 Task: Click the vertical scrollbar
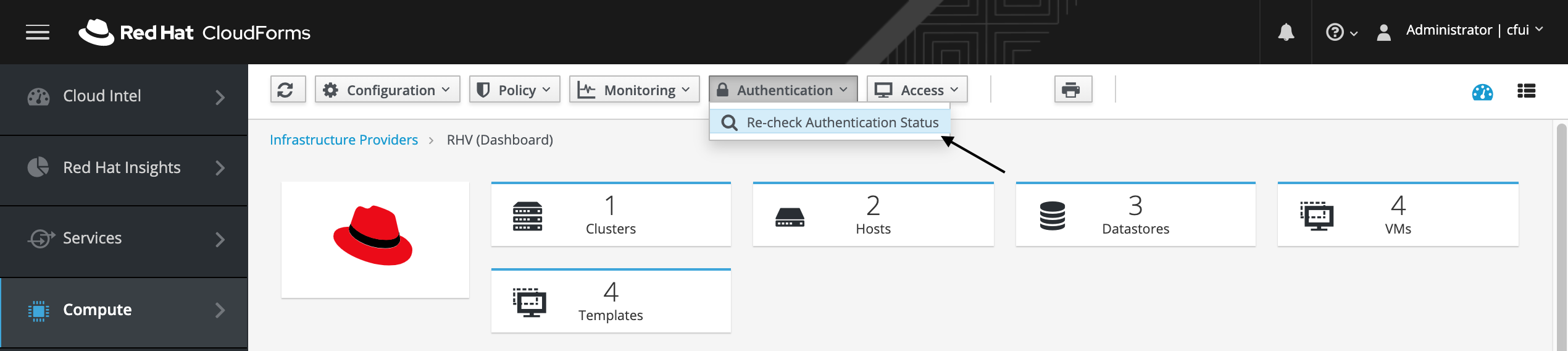point(1562,237)
